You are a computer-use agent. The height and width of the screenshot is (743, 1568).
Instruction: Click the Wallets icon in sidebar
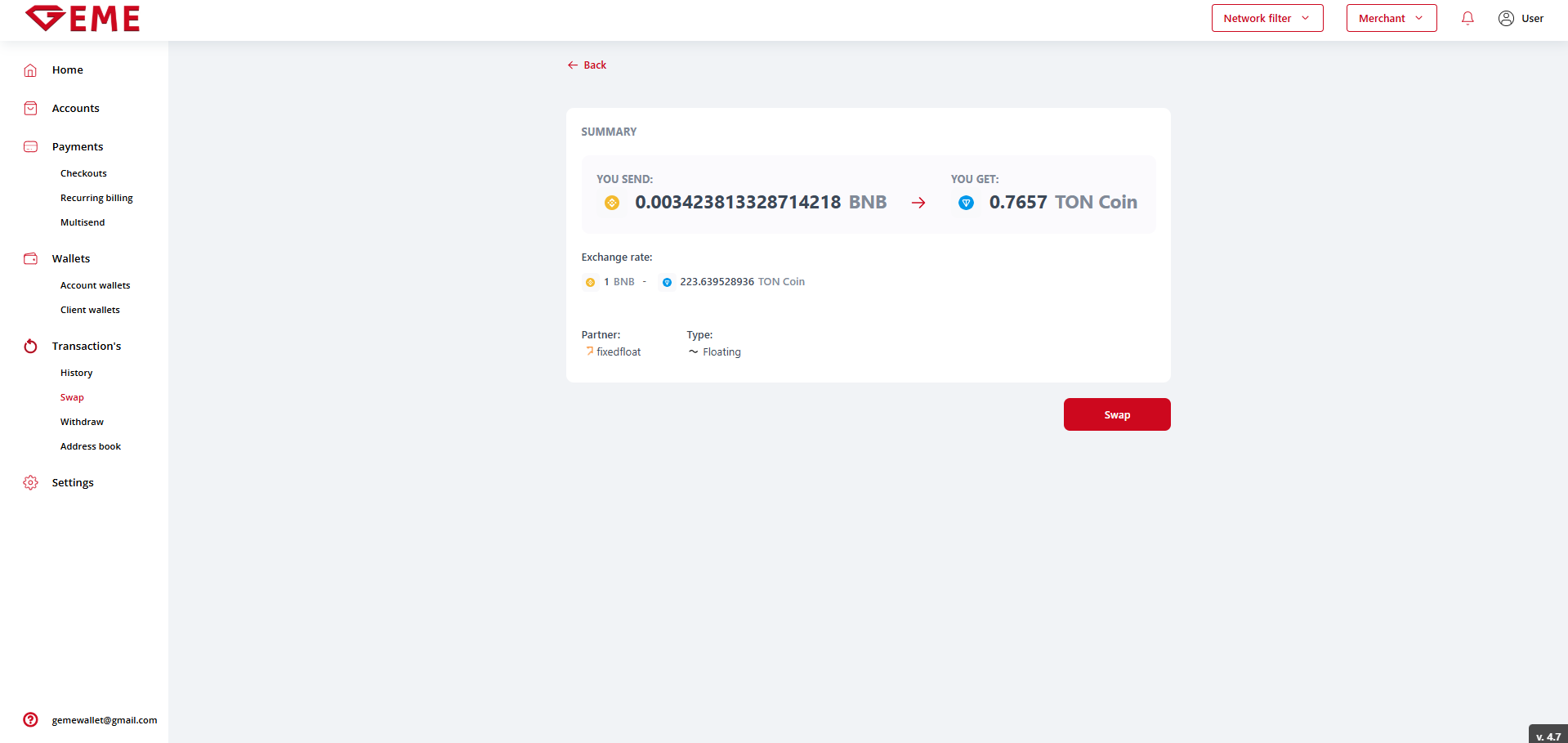click(x=30, y=259)
